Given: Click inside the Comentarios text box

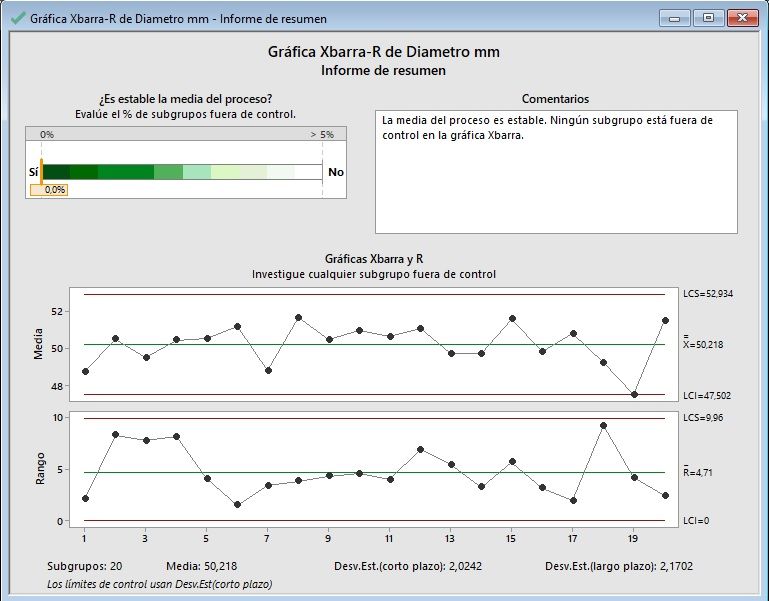Looking at the screenshot, I should click(556, 171).
